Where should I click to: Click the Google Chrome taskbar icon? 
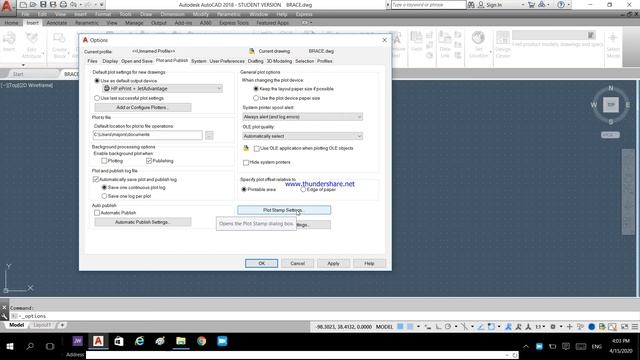tap(202, 341)
